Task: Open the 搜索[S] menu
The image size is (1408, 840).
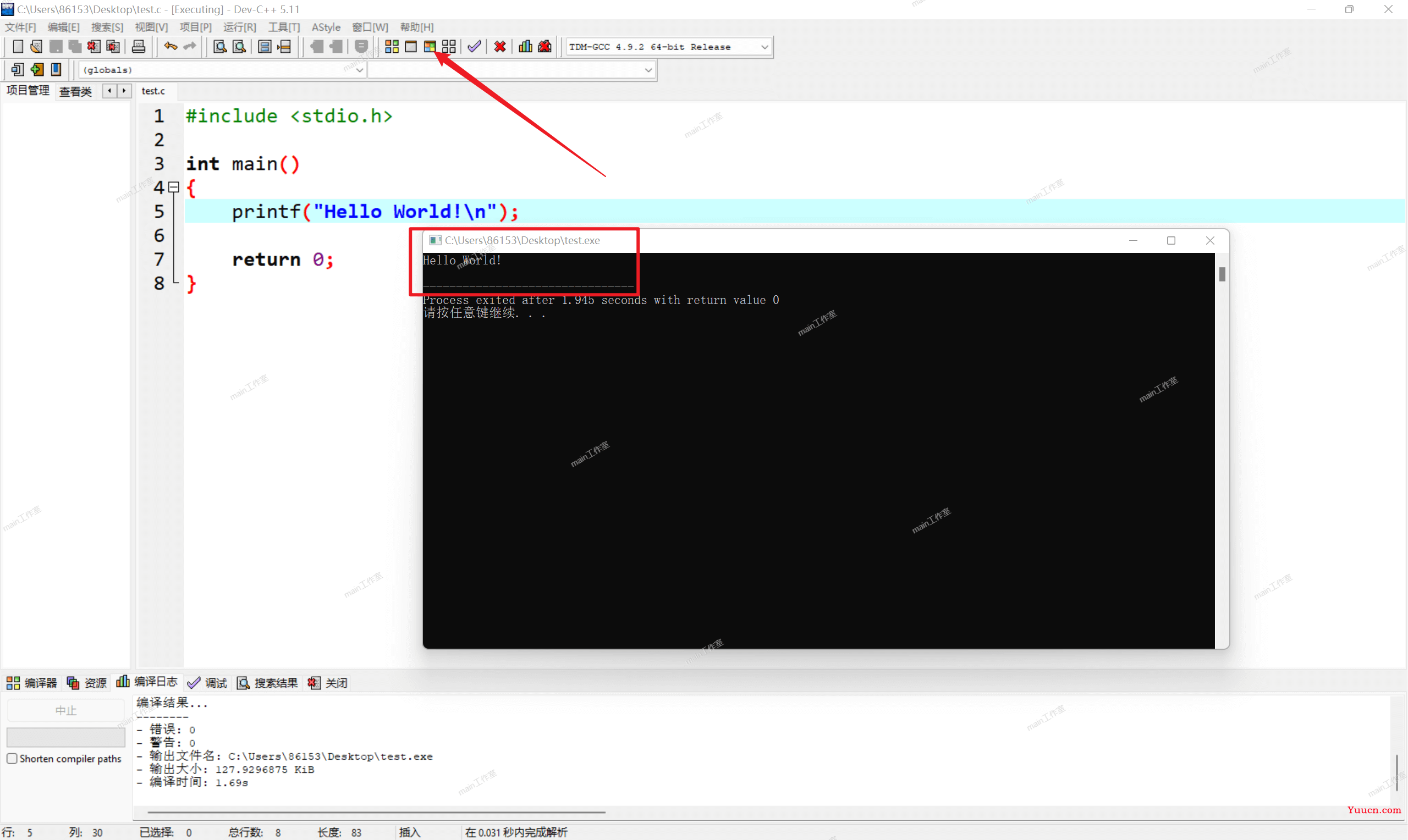Action: (107, 27)
